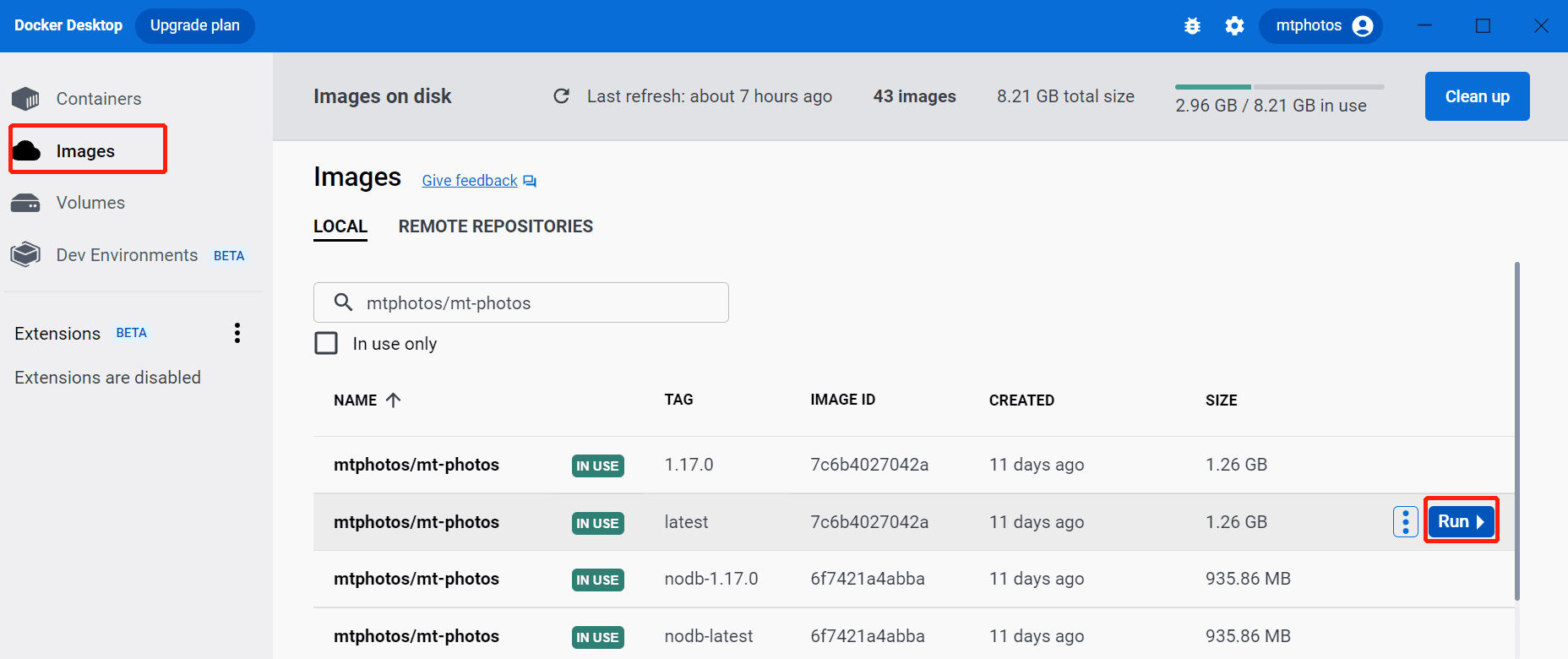The height and width of the screenshot is (659, 1568).
Task: Run the latest mt-photos image
Action: (x=1461, y=521)
